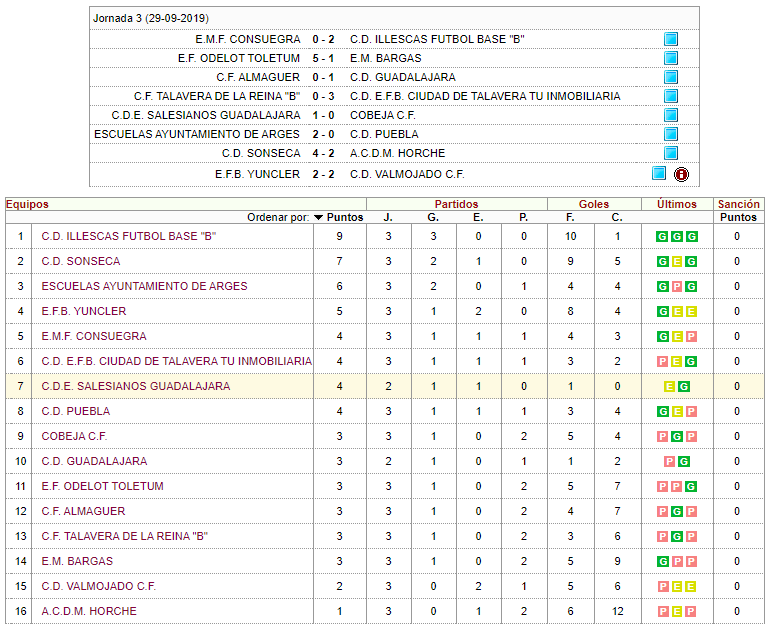Open match report icon for Talavera de la Reina B game
The width and height of the screenshot is (767, 631).
671,96
